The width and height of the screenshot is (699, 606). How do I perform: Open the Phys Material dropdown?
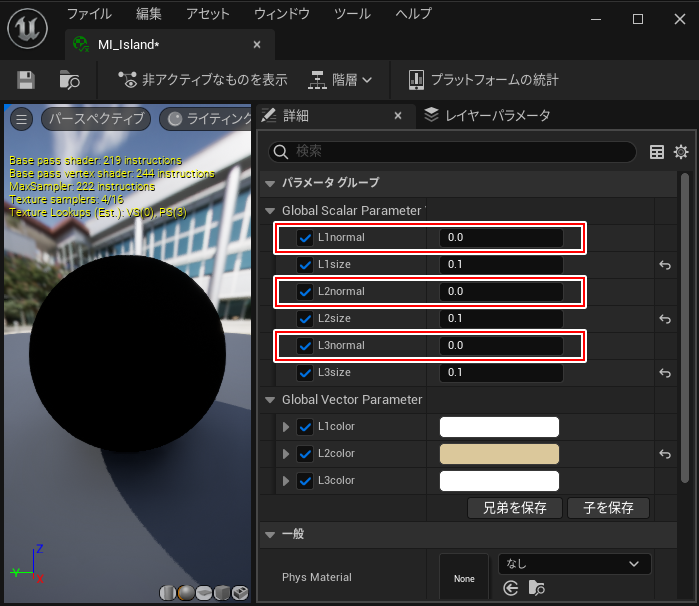[574, 564]
